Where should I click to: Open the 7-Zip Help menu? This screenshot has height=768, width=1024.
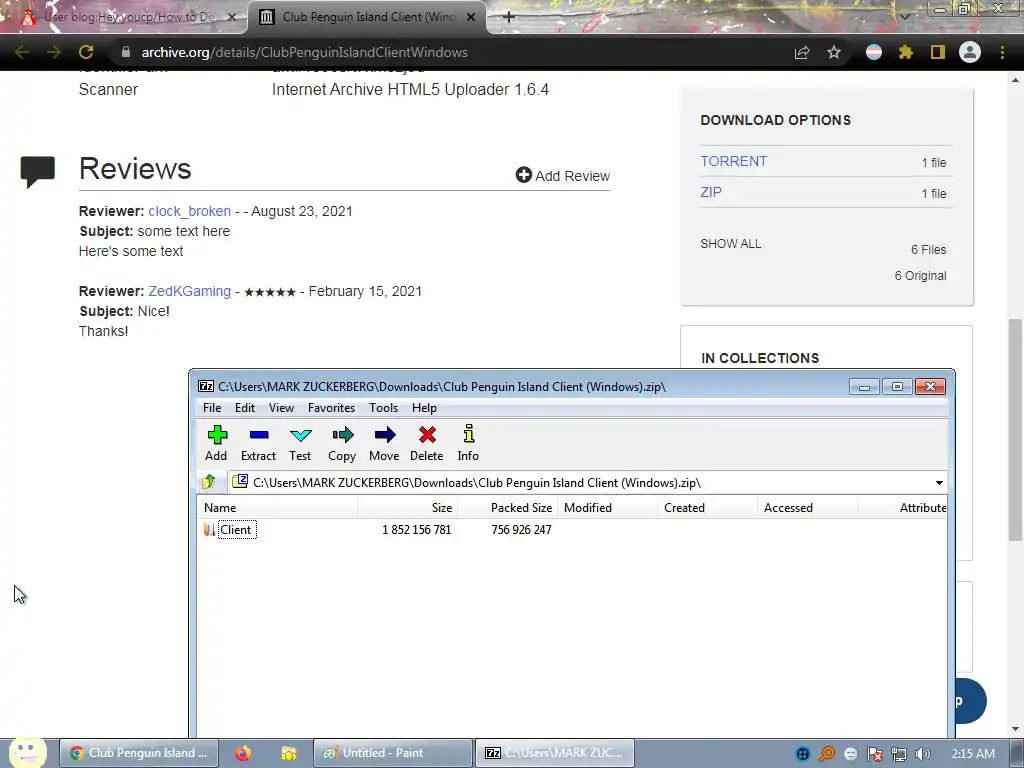coord(424,408)
